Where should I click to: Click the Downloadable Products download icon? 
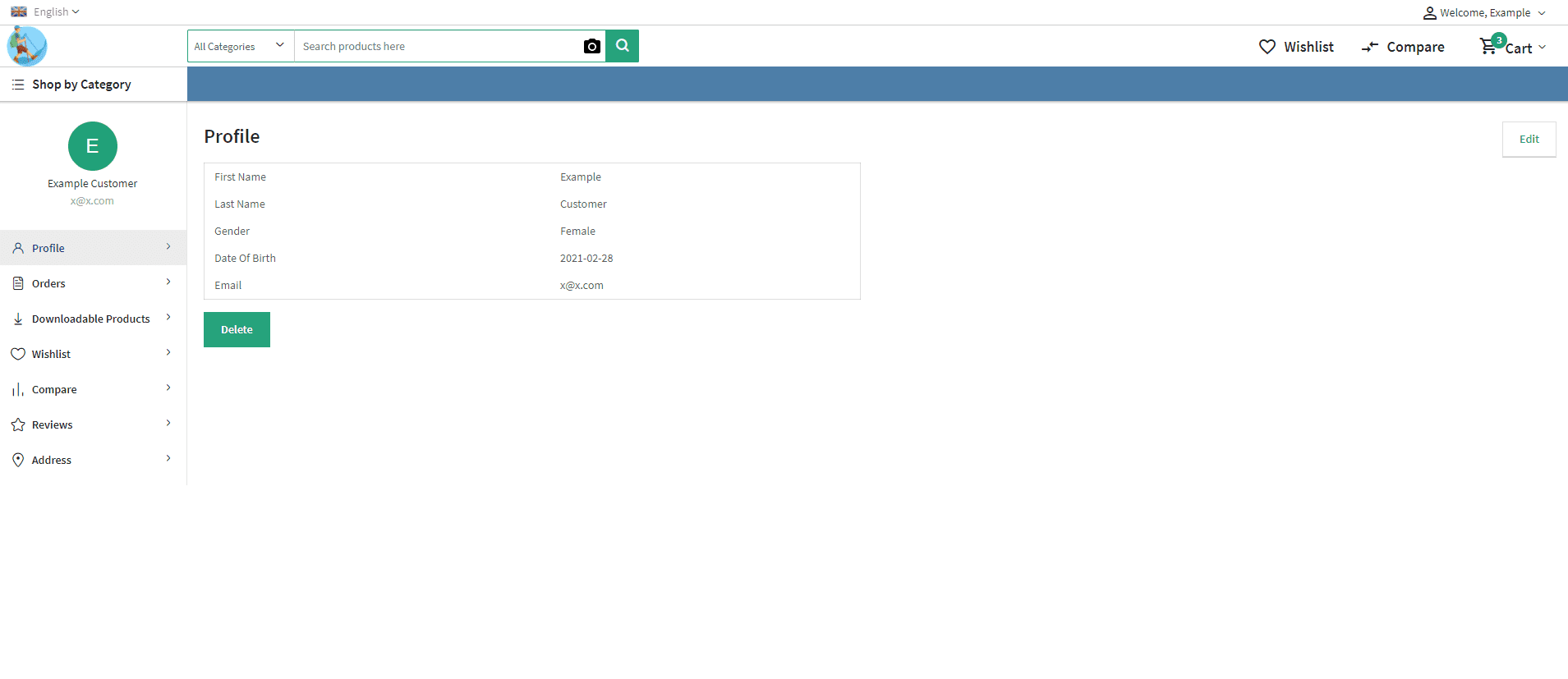tap(18, 319)
